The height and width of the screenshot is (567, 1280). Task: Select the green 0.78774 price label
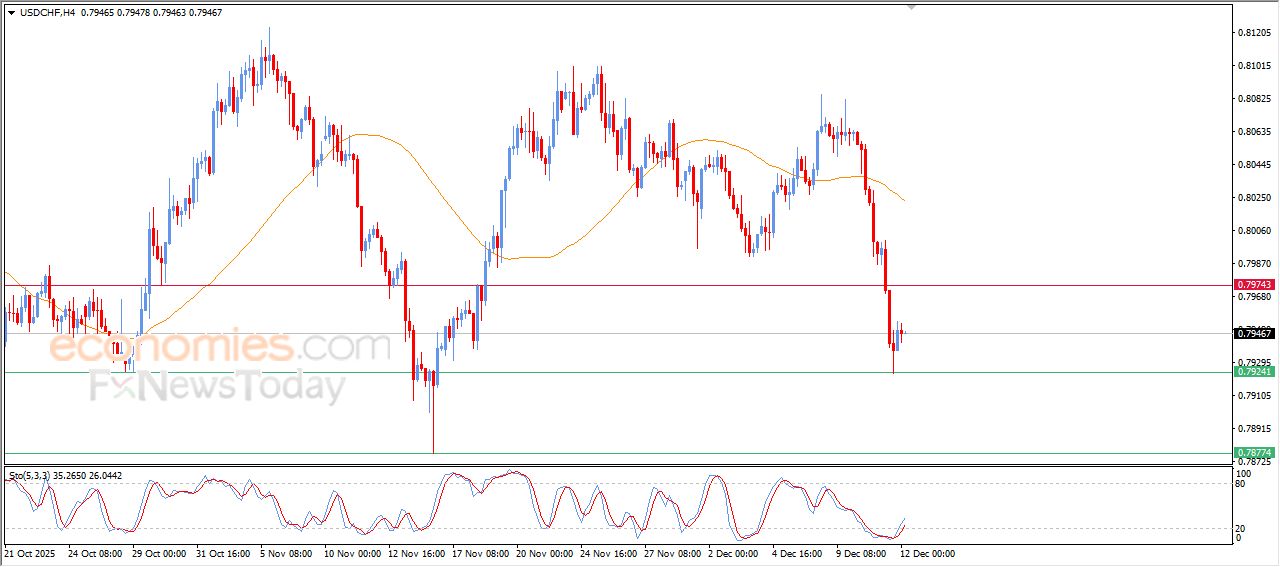(1254, 453)
